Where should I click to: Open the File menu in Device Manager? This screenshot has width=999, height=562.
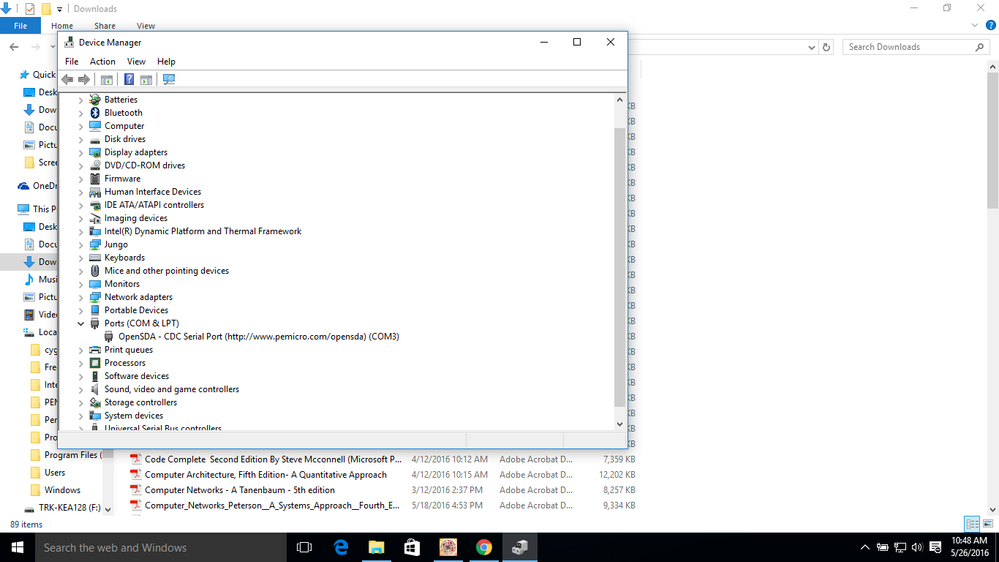tap(71, 62)
